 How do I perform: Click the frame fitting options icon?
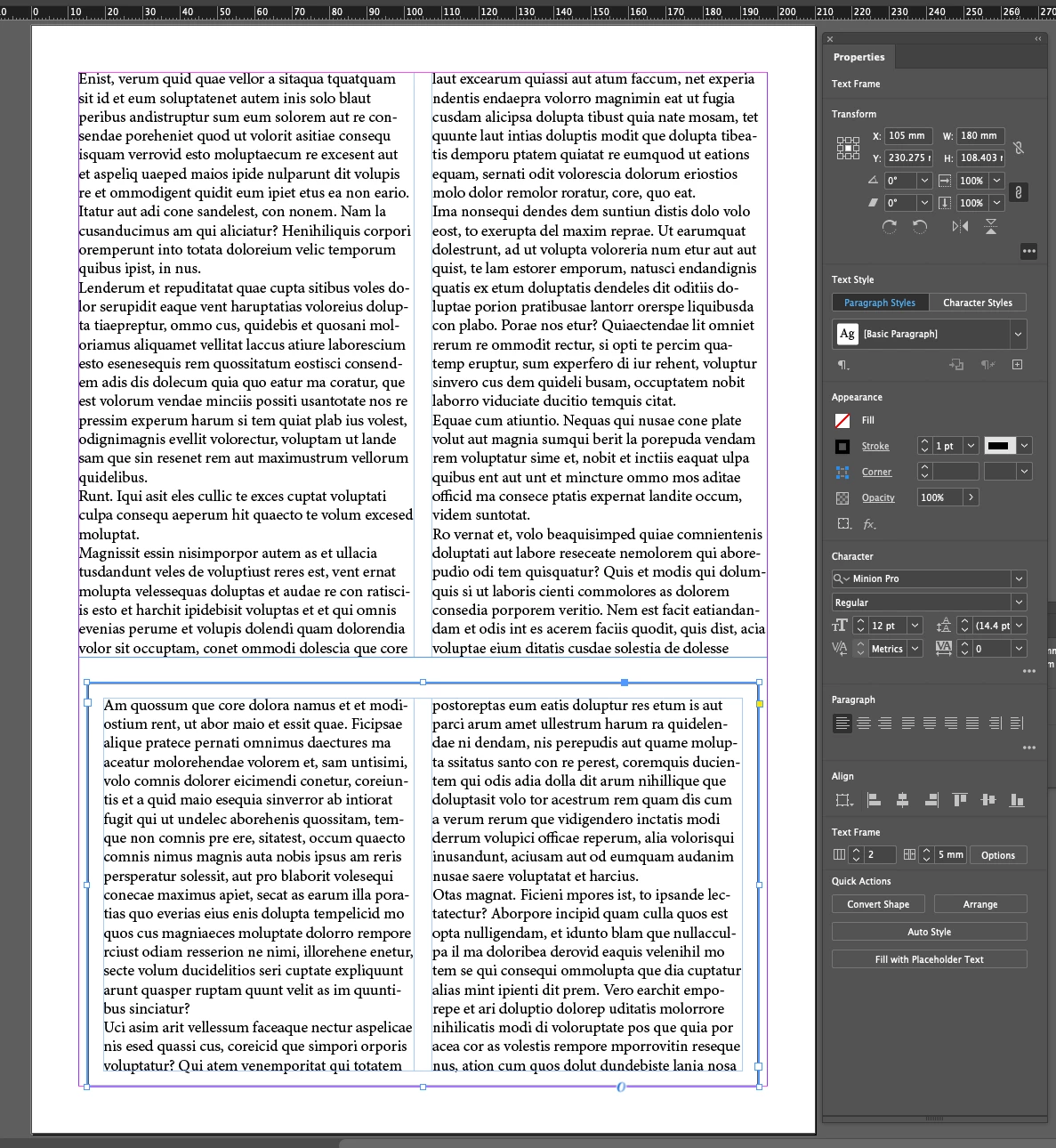click(844, 524)
